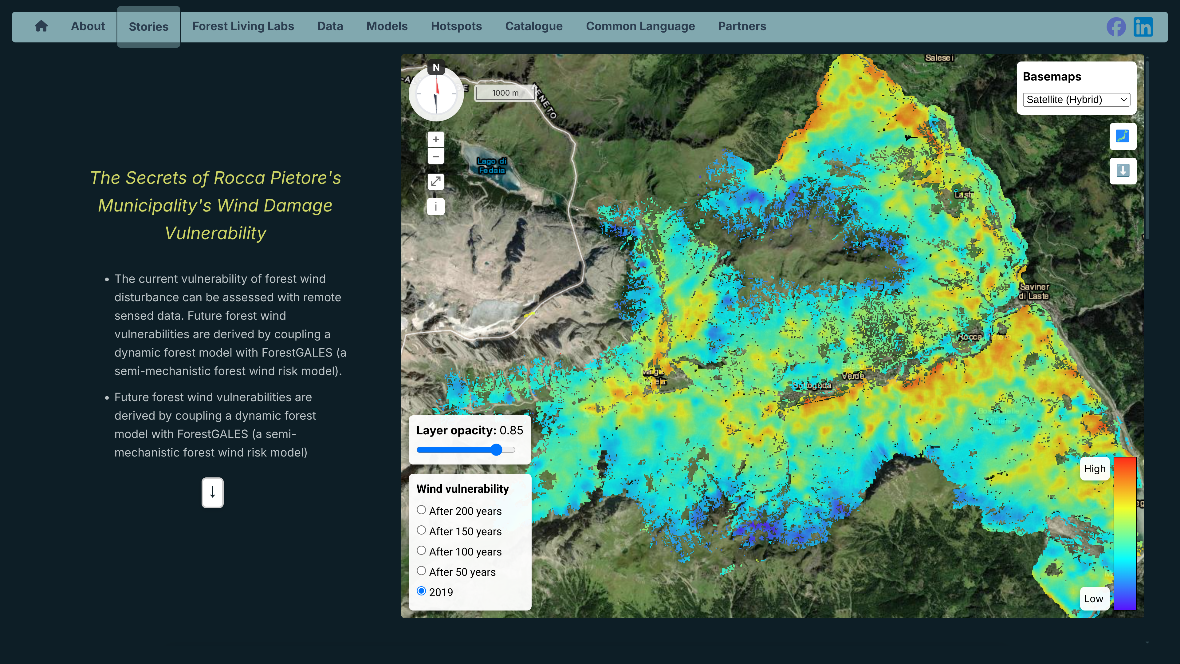The image size is (1180, 664).
Task: Advance to next story section arrow
Action: coord(213,492)
